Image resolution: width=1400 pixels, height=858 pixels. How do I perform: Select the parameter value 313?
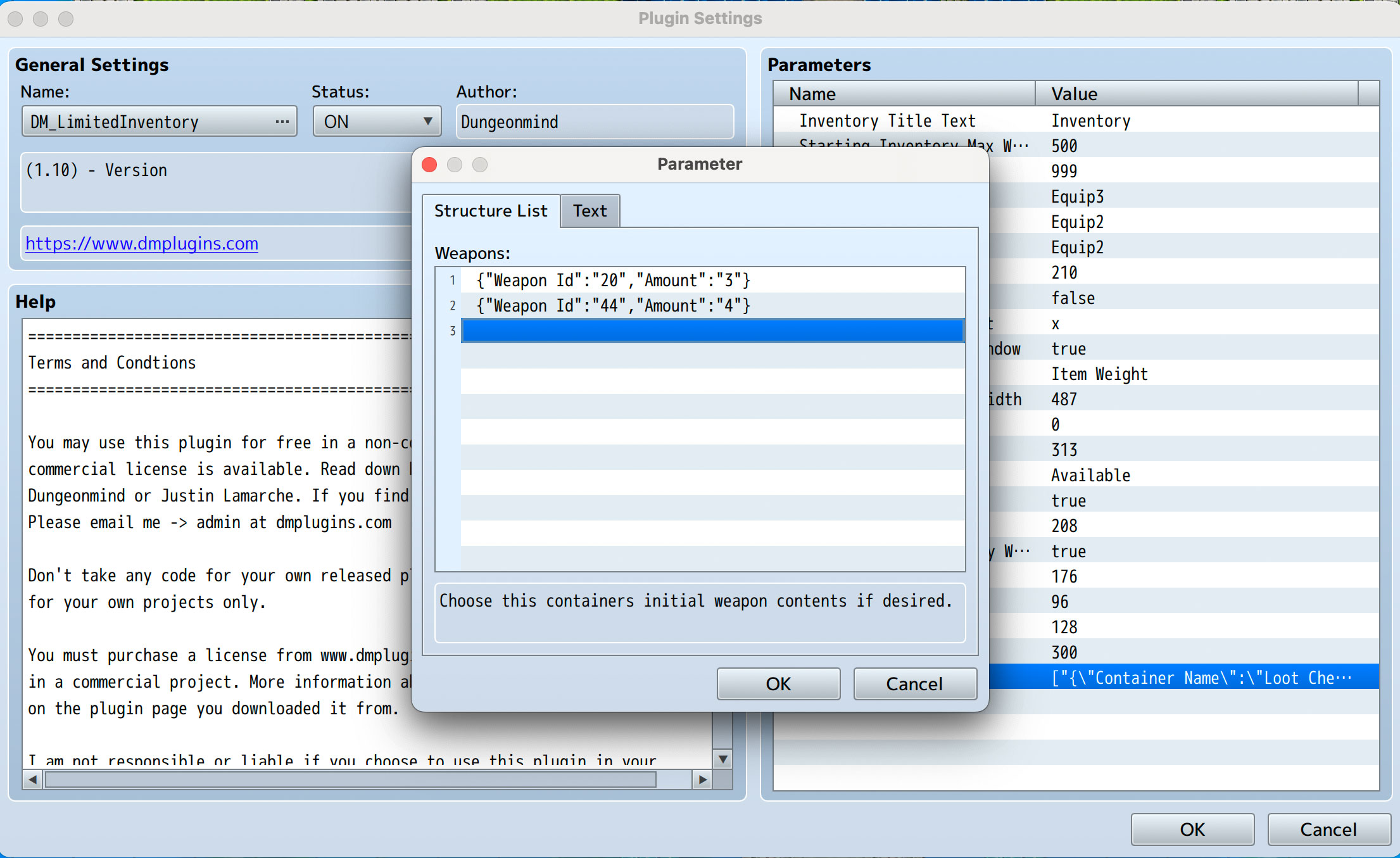coord(1064,450)
